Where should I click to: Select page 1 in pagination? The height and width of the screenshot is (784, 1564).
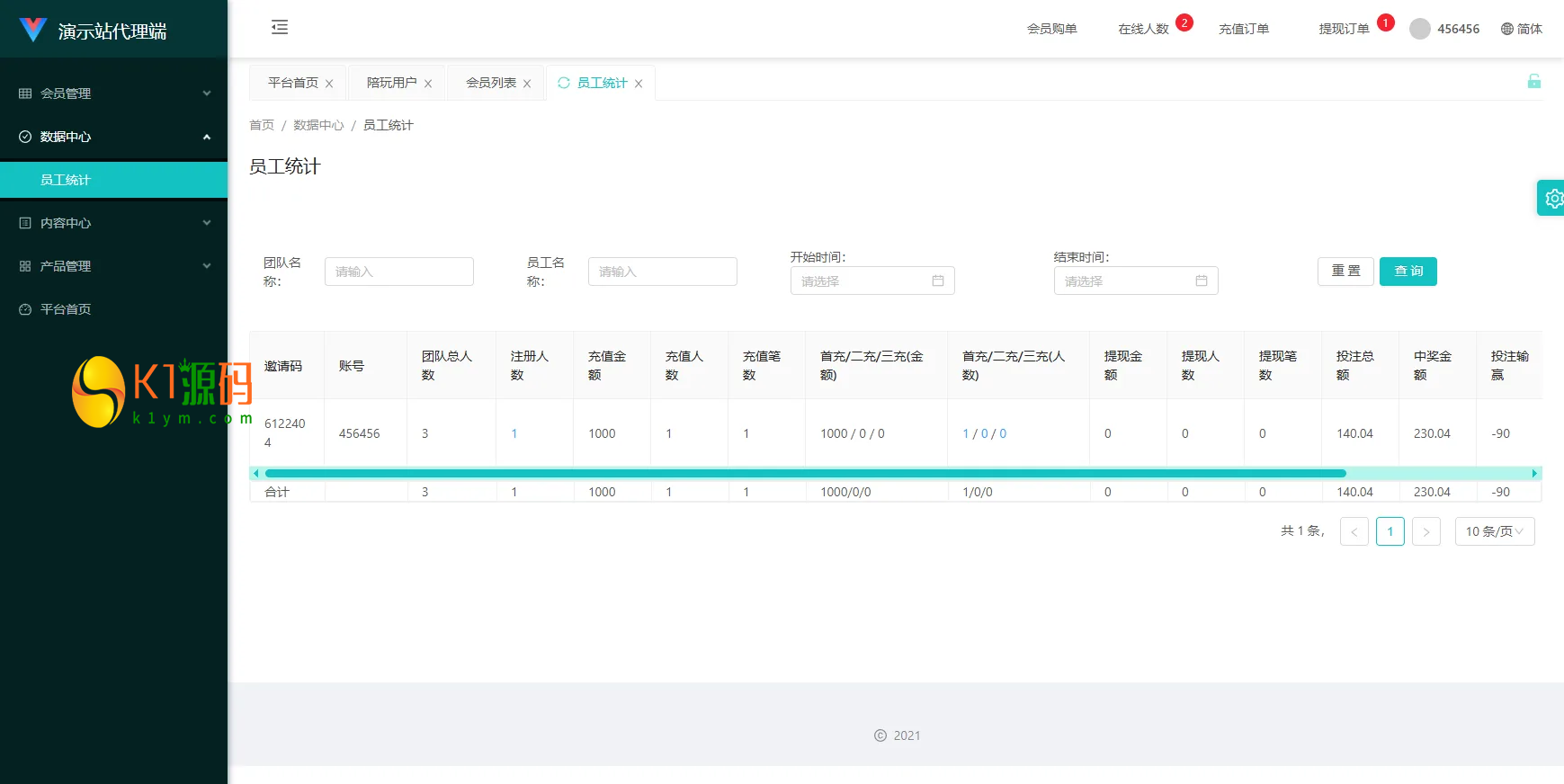(1390, 531)
